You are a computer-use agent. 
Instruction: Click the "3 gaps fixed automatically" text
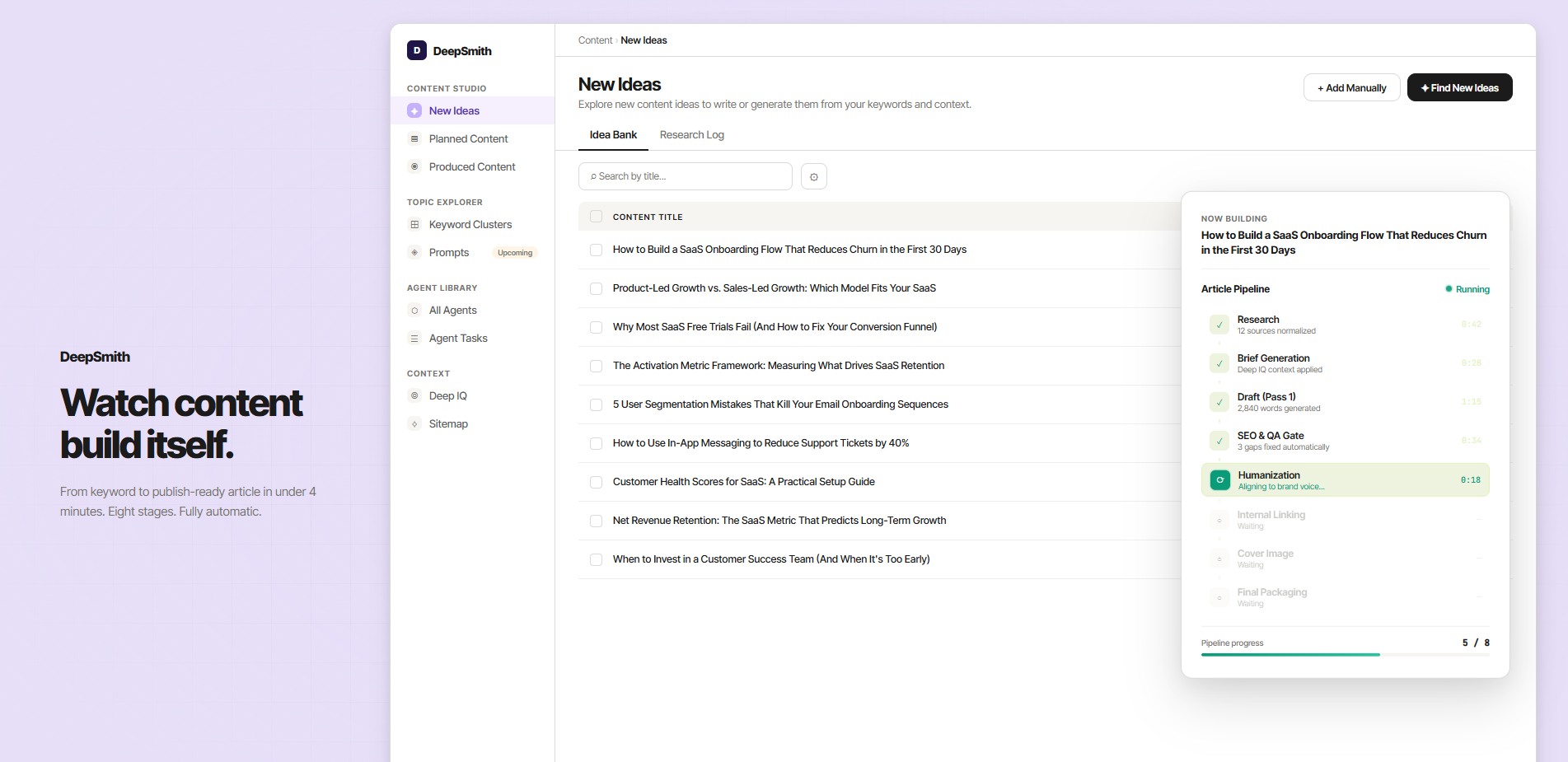pos(1283,447)
